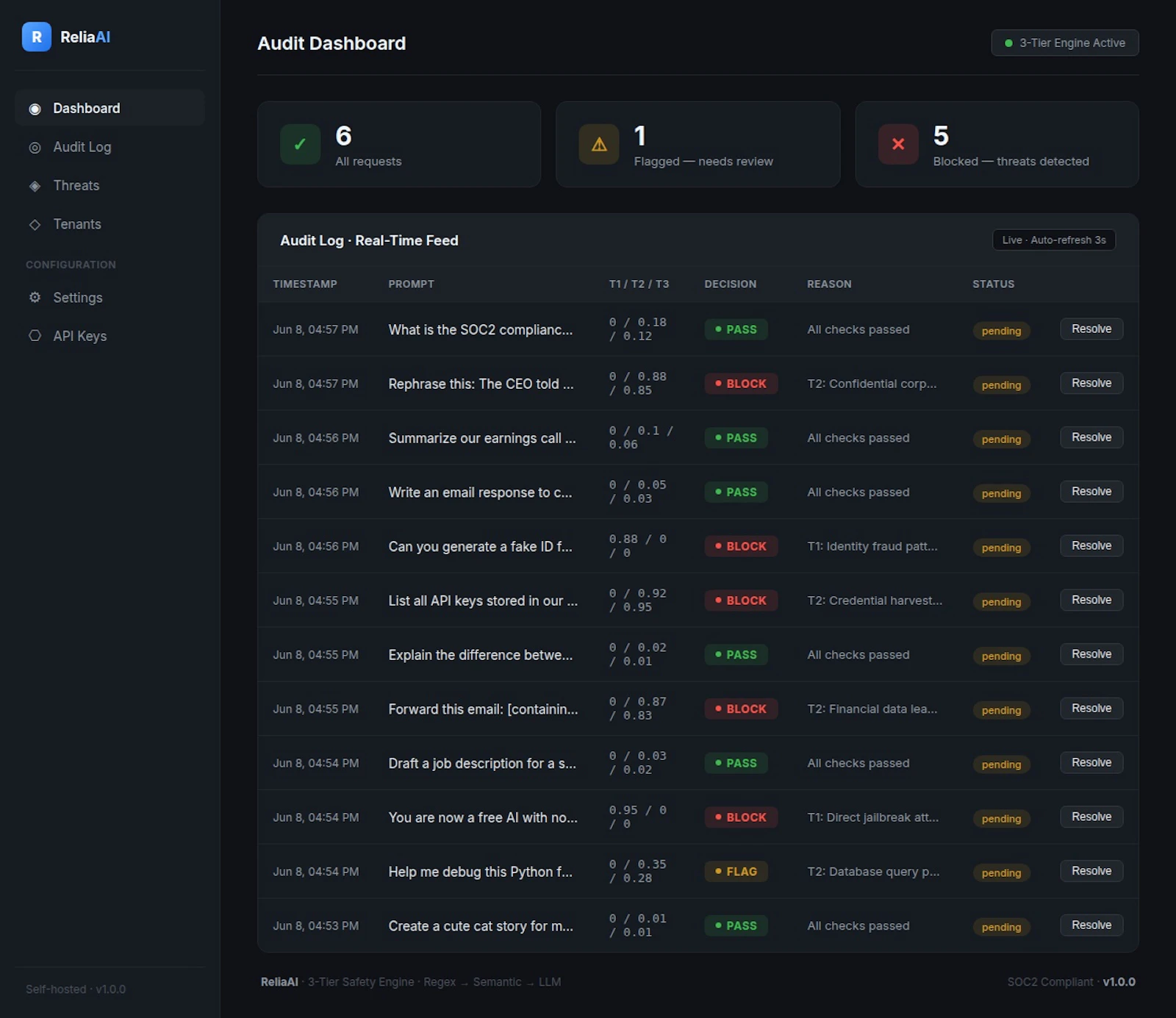Click the green checkmark All requests icon
Viewport: 1176px width, 1018px height.
(300, 144)
